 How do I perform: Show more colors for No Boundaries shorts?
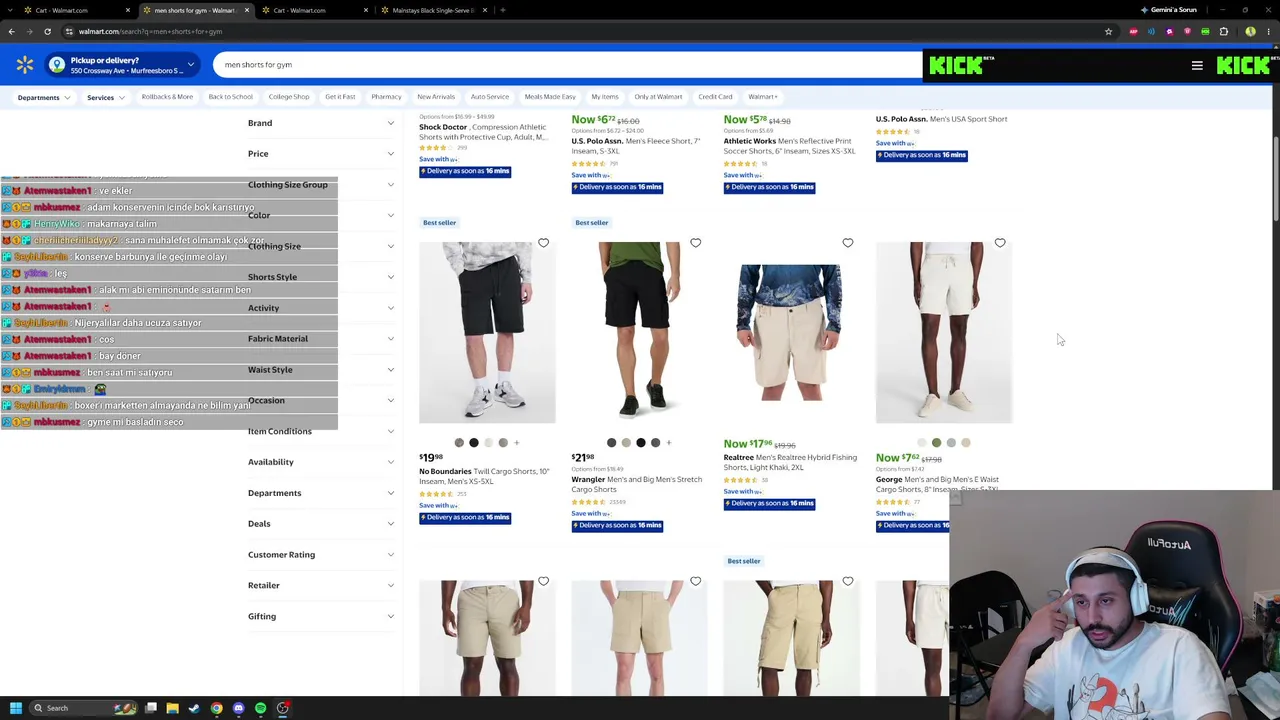pyautogui.click(x=517, y=443)
